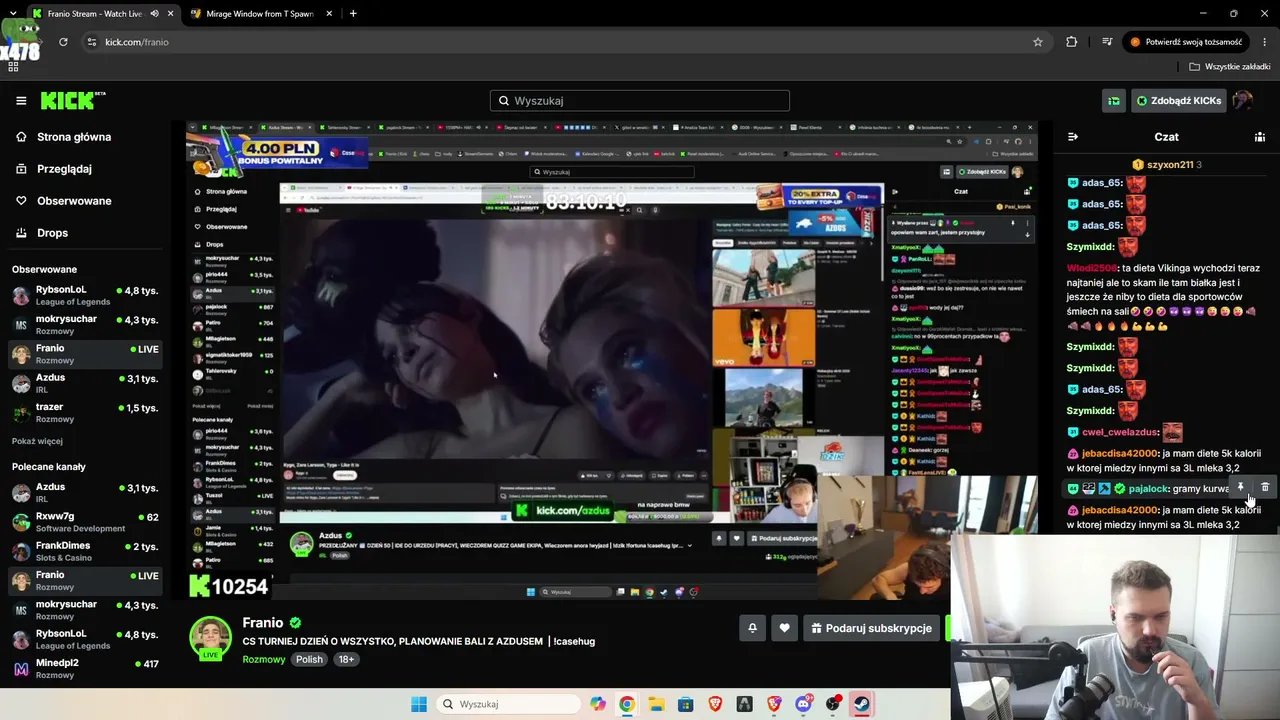Open Steam from the taskbar

(x=861, y=704)
